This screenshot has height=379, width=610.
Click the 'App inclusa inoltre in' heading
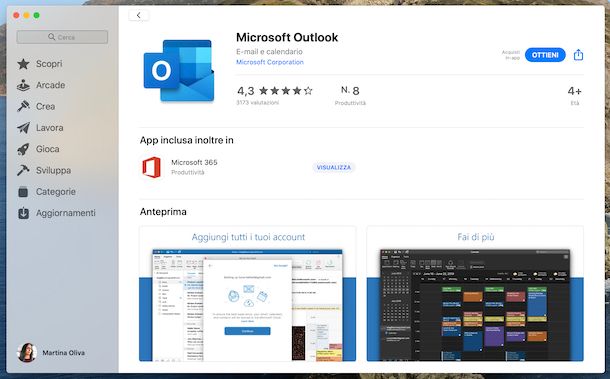tap(187, 140)
